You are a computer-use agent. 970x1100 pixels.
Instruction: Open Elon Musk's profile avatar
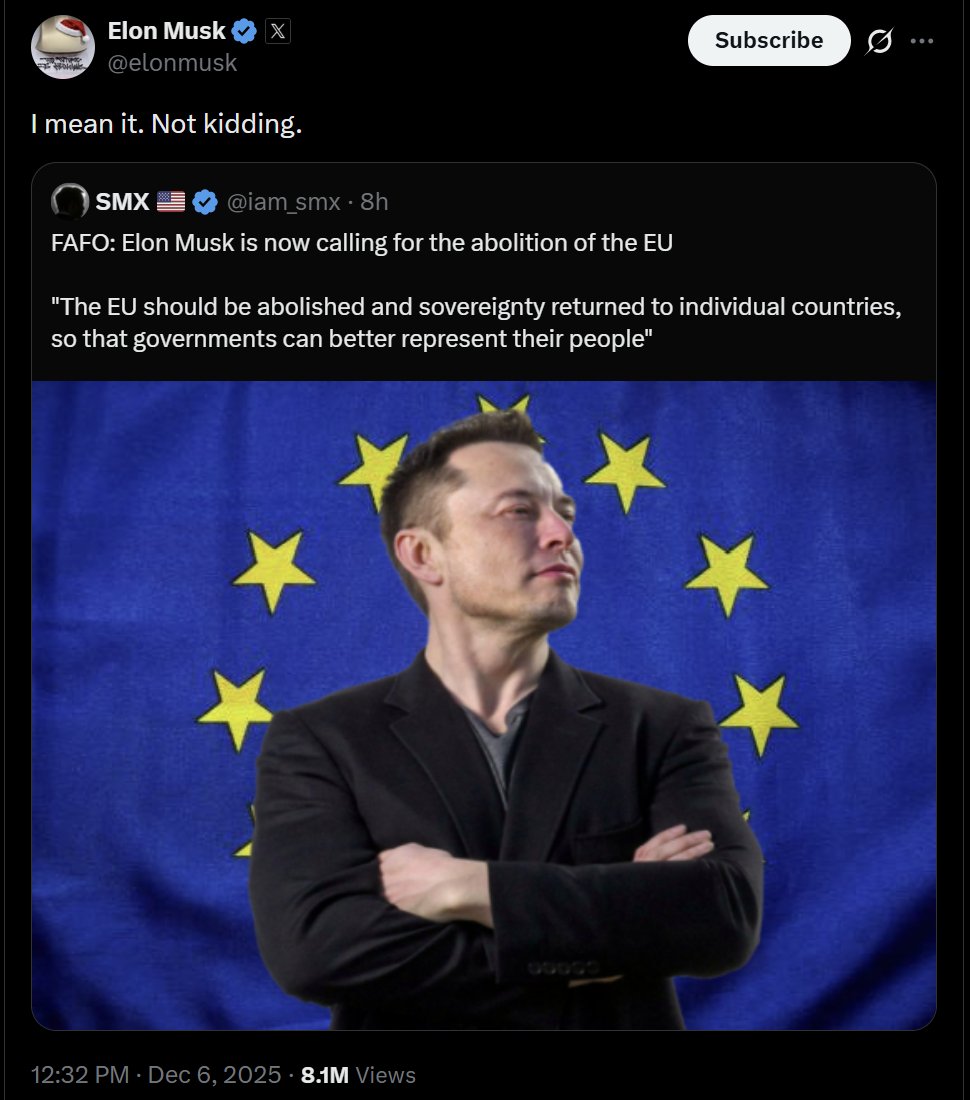pyautogui.click(x=63, y=47)
